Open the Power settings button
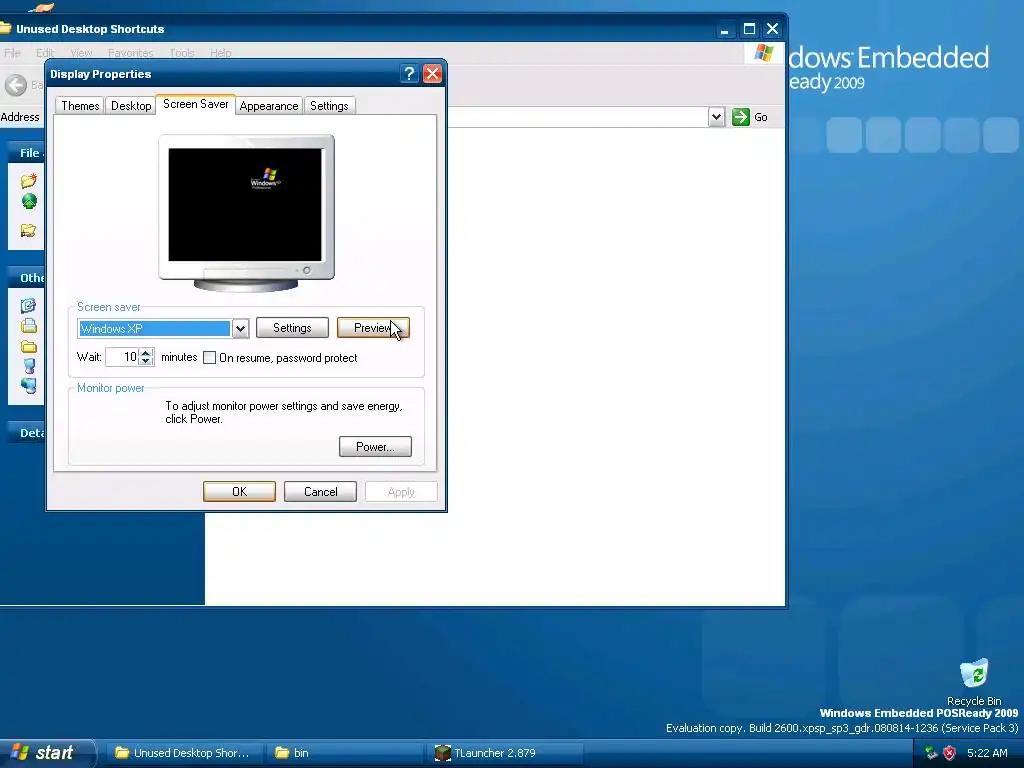 [375, 447]
